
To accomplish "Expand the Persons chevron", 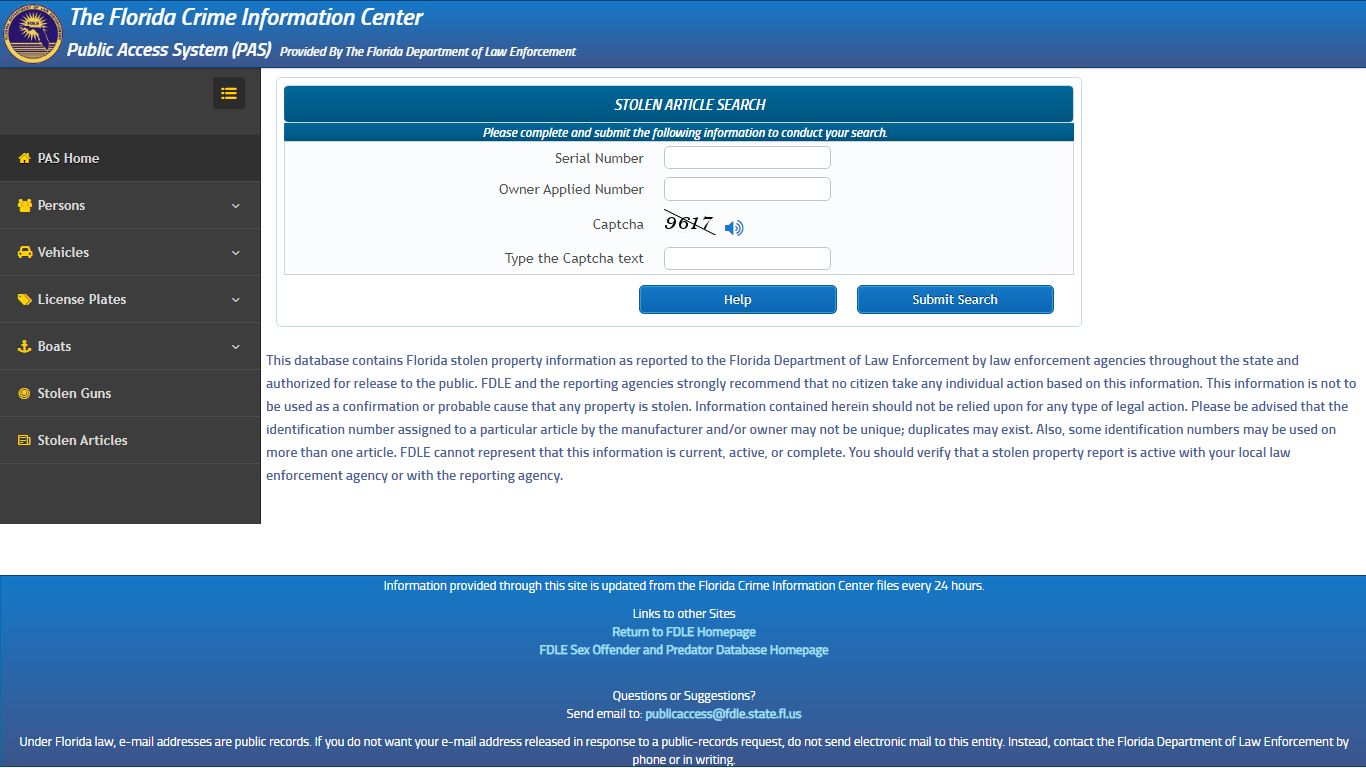I will tap(236, 206).
